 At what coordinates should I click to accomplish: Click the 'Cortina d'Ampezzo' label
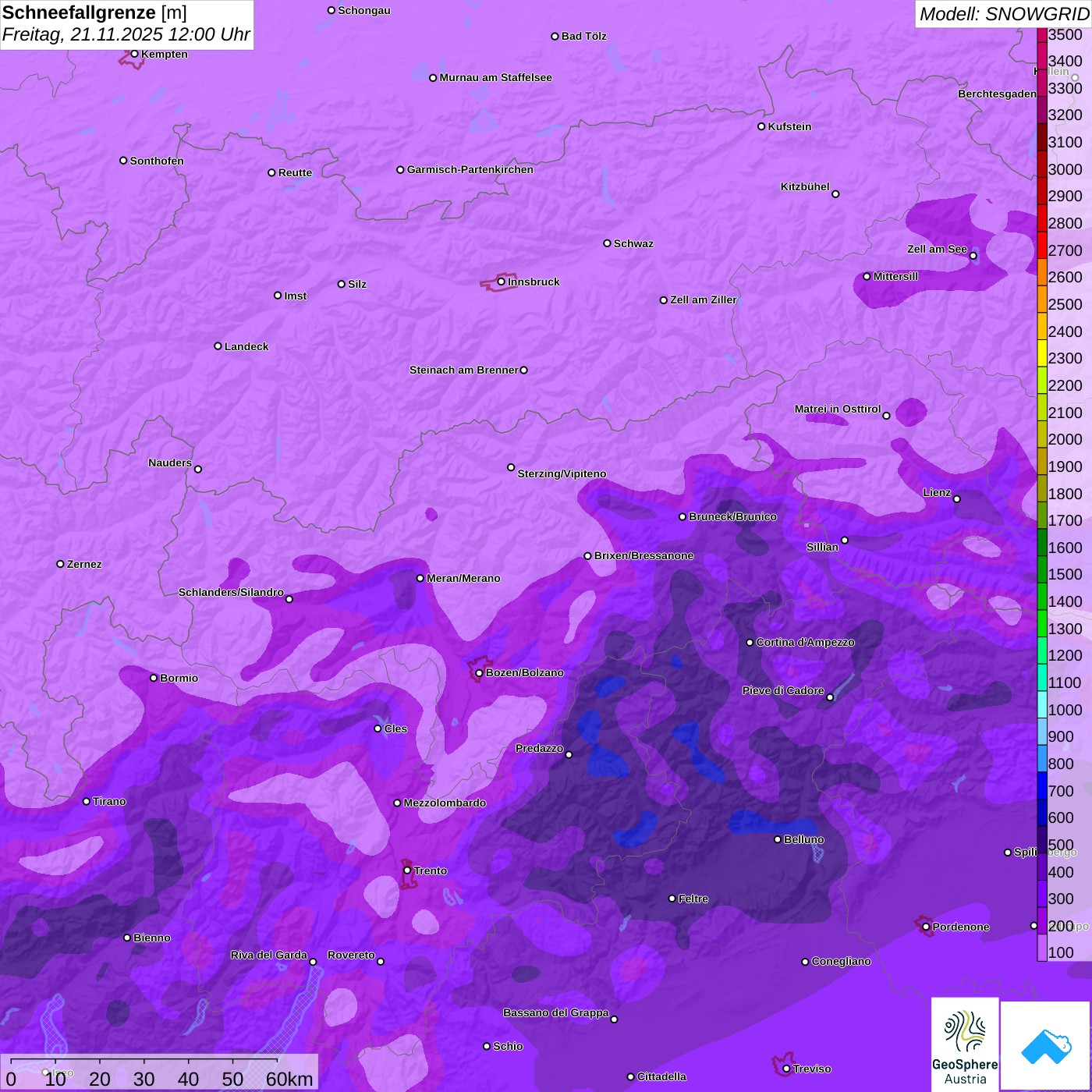[806, 642]
